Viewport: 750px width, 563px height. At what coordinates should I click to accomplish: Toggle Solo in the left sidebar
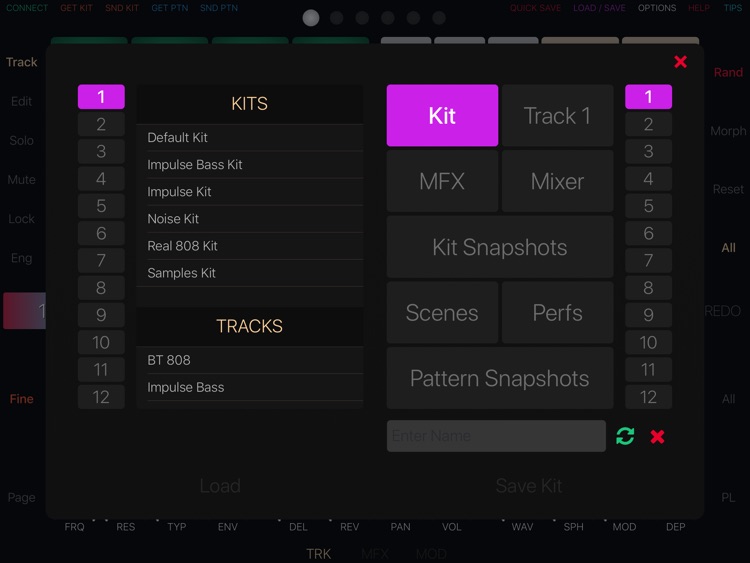click(x=22, y=140)
